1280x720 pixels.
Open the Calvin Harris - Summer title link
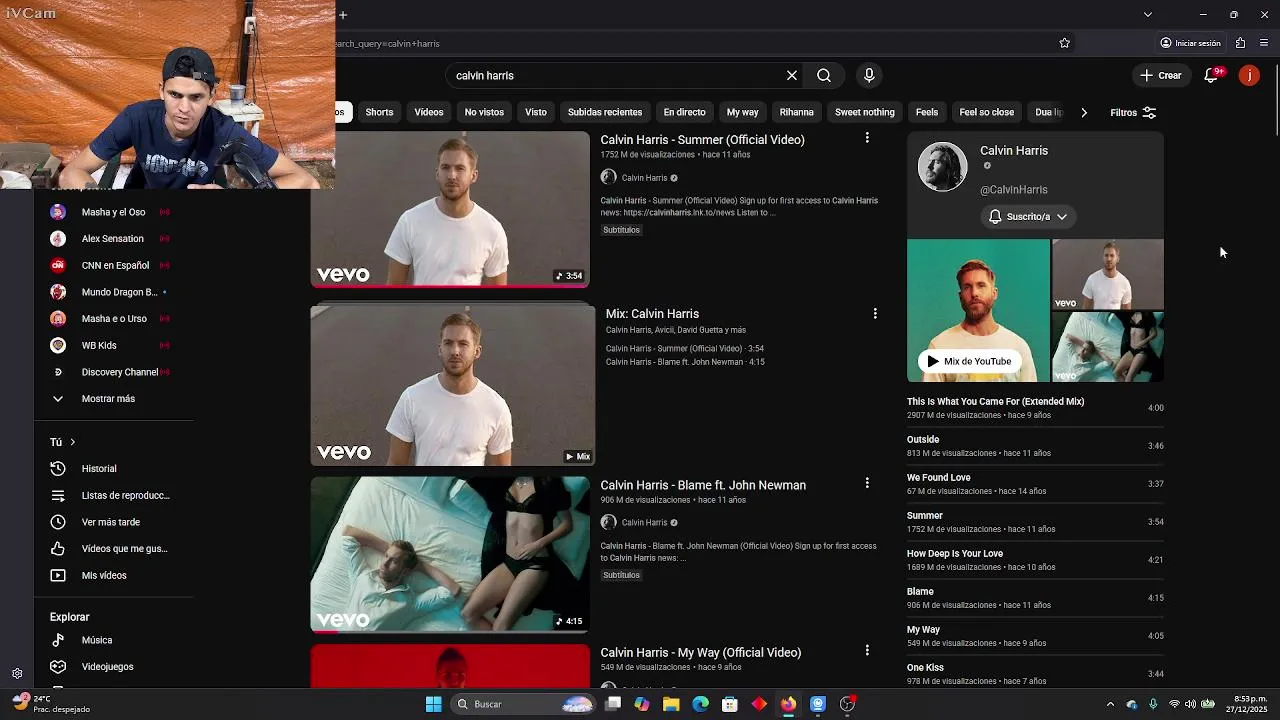pos(702,140)
